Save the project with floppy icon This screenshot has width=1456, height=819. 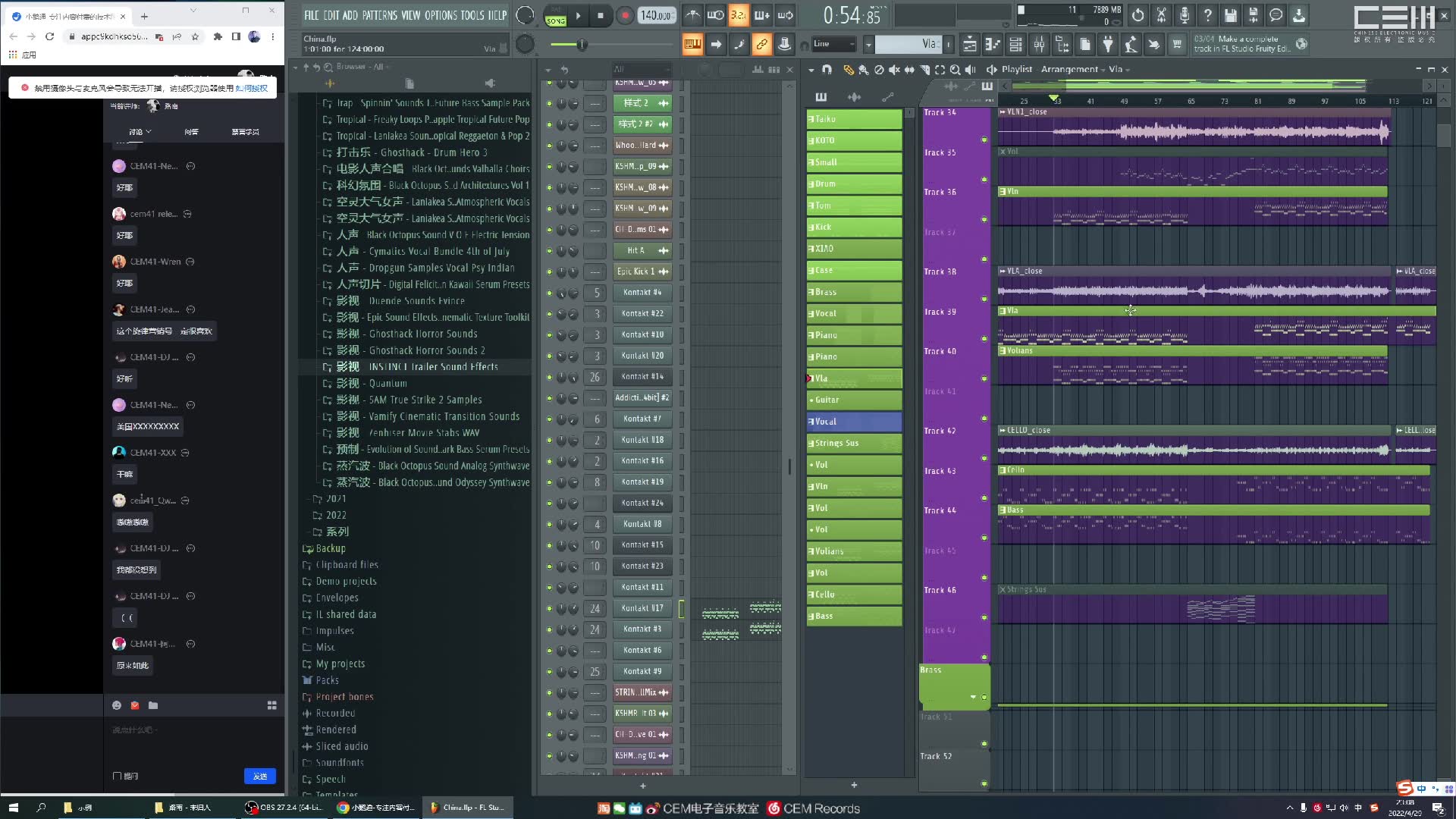coord(1230,15)
